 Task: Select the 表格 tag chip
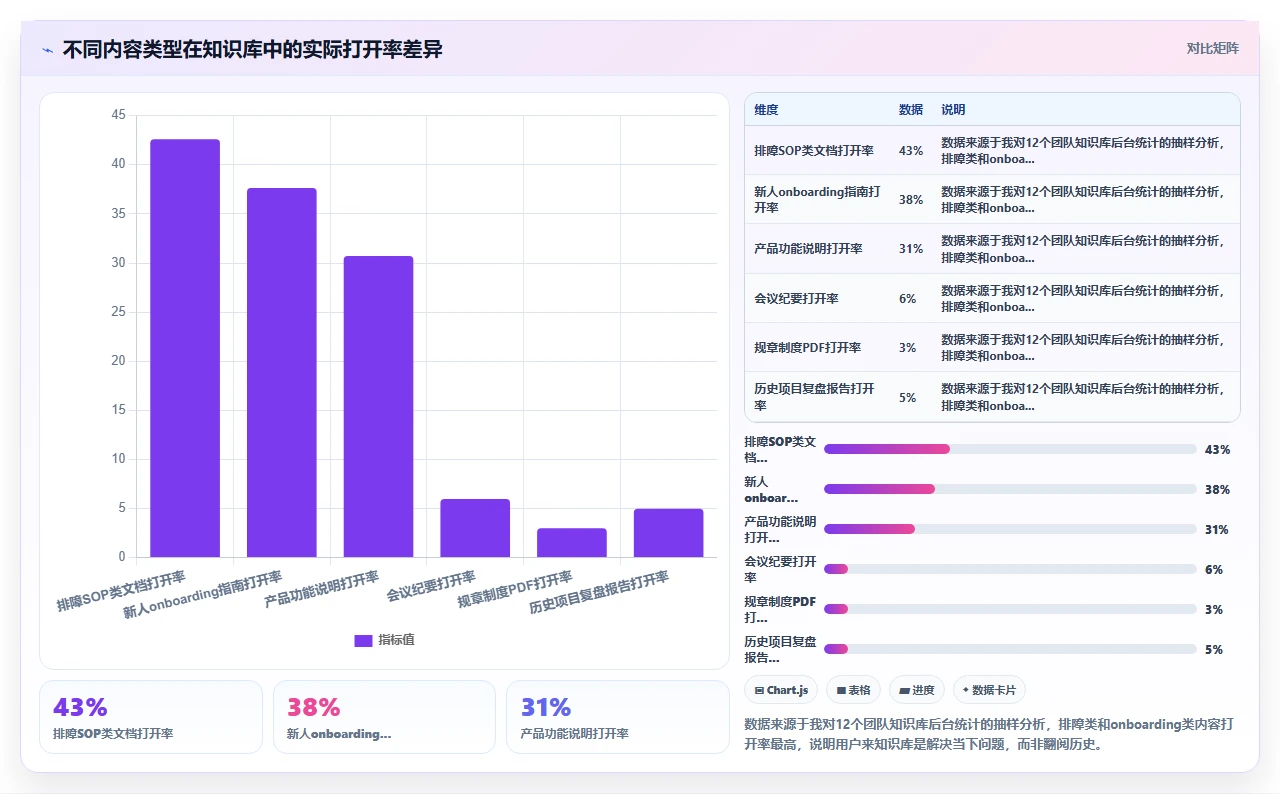[x=853, y=690]
